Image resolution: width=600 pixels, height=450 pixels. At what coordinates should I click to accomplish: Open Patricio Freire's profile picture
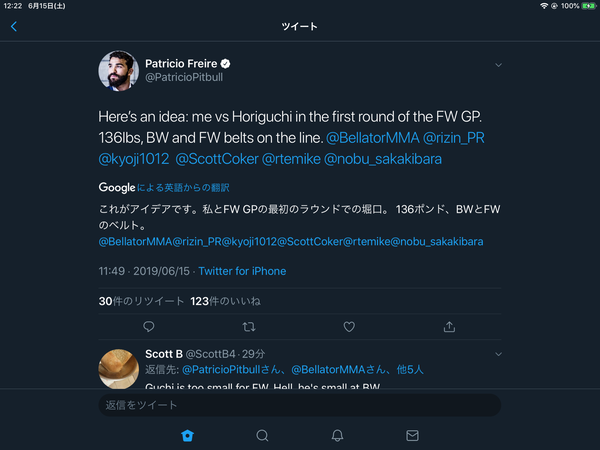pos(118,70)
